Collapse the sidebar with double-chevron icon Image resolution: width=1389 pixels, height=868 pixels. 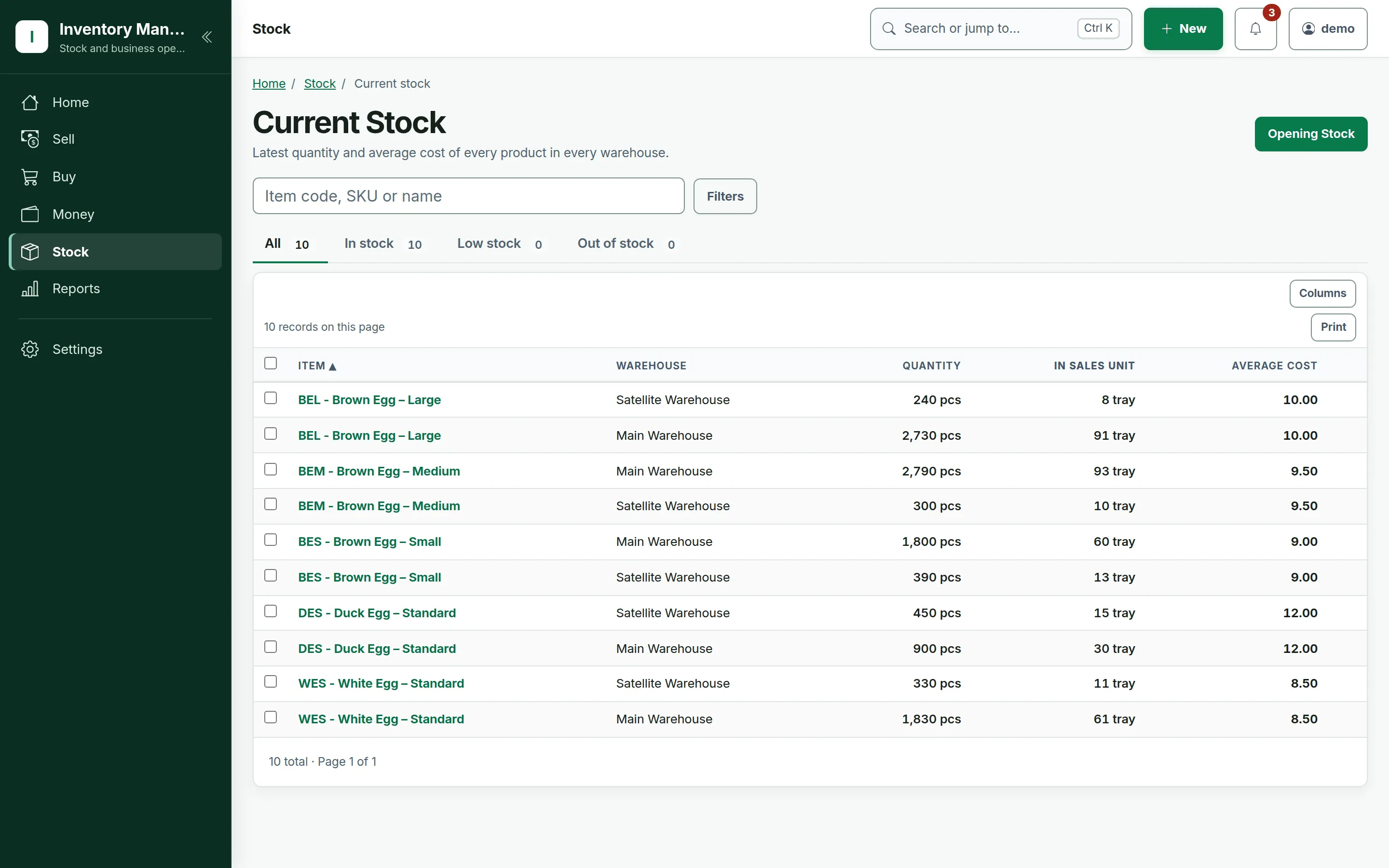(x=206, y=37)
